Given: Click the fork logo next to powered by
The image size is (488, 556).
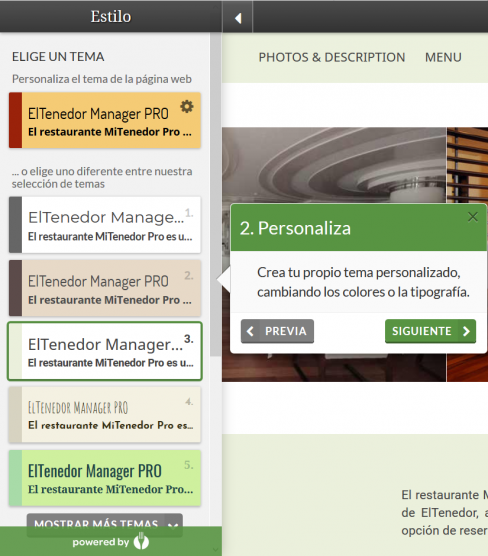Looking at the screenshot, I should (x=141, y=541).
